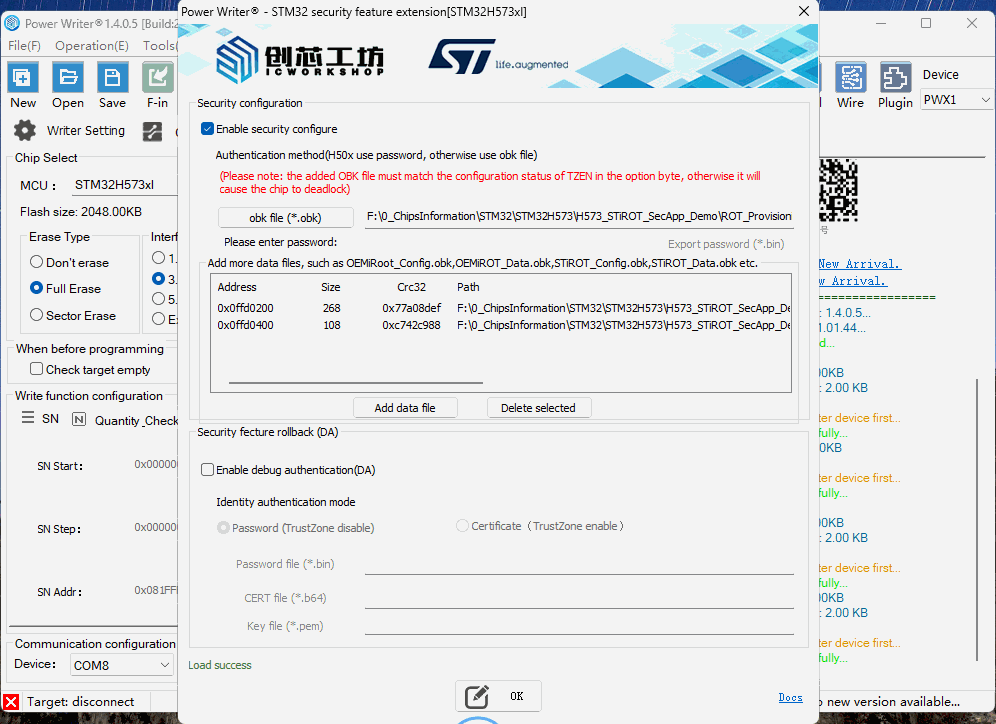The height and width of the screenshot is (724, 996).
Task: Click the New project toolbar icon
Action: click(22, 78)
